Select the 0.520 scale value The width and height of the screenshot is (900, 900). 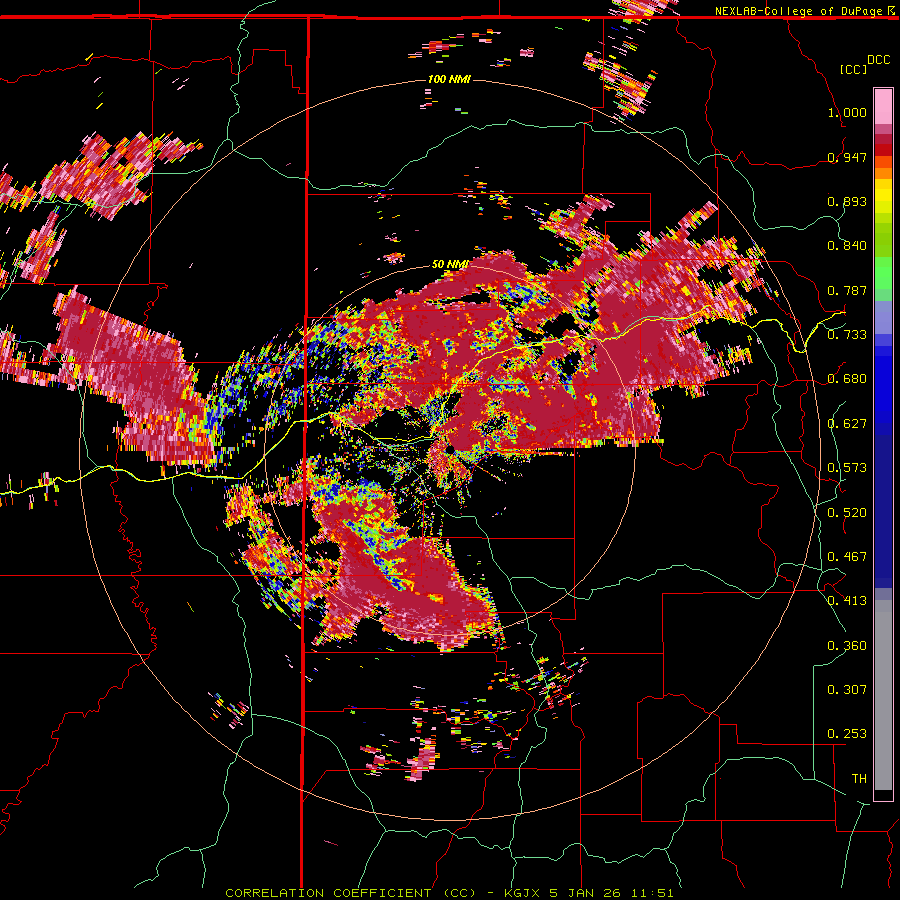pos(847,513)
